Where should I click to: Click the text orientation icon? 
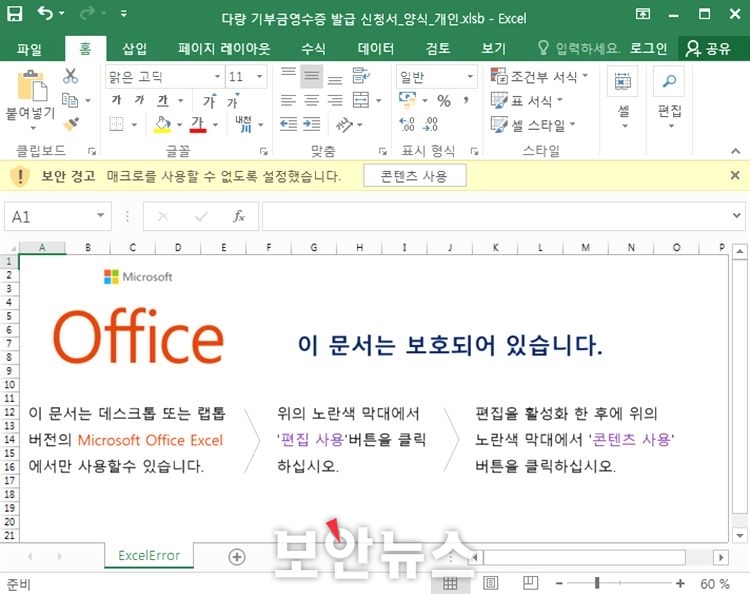click(344, 124)
